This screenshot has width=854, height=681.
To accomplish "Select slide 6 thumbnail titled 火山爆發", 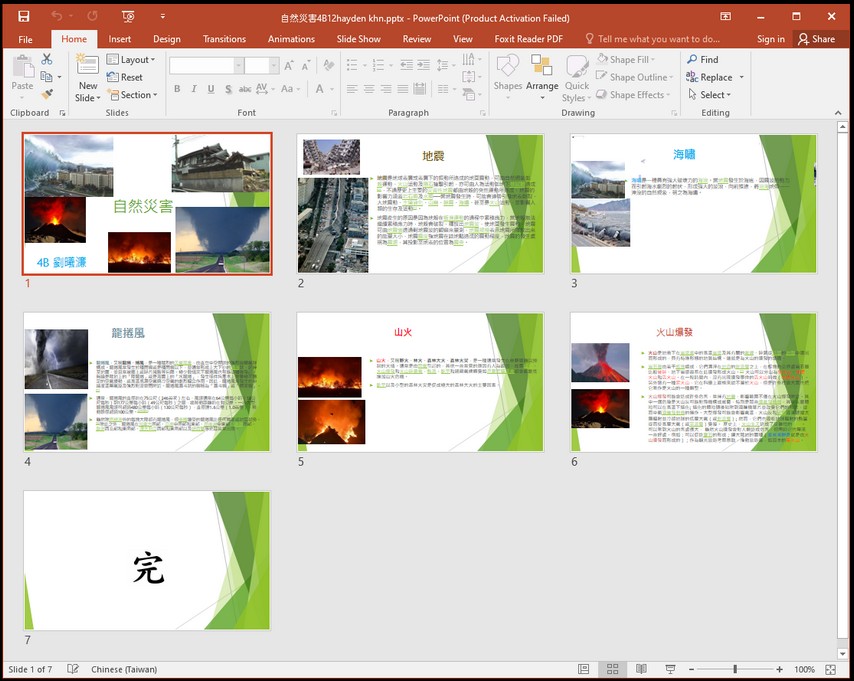I will click(x=693, y=382).
